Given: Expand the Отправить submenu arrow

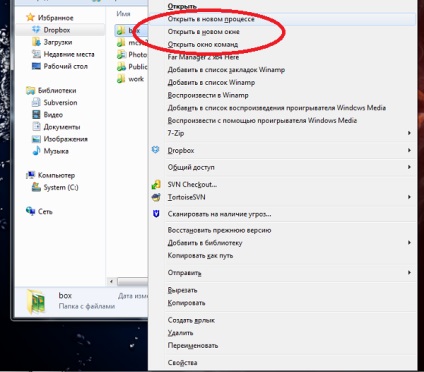Looking at the screenshot, I should pos(409,273).
